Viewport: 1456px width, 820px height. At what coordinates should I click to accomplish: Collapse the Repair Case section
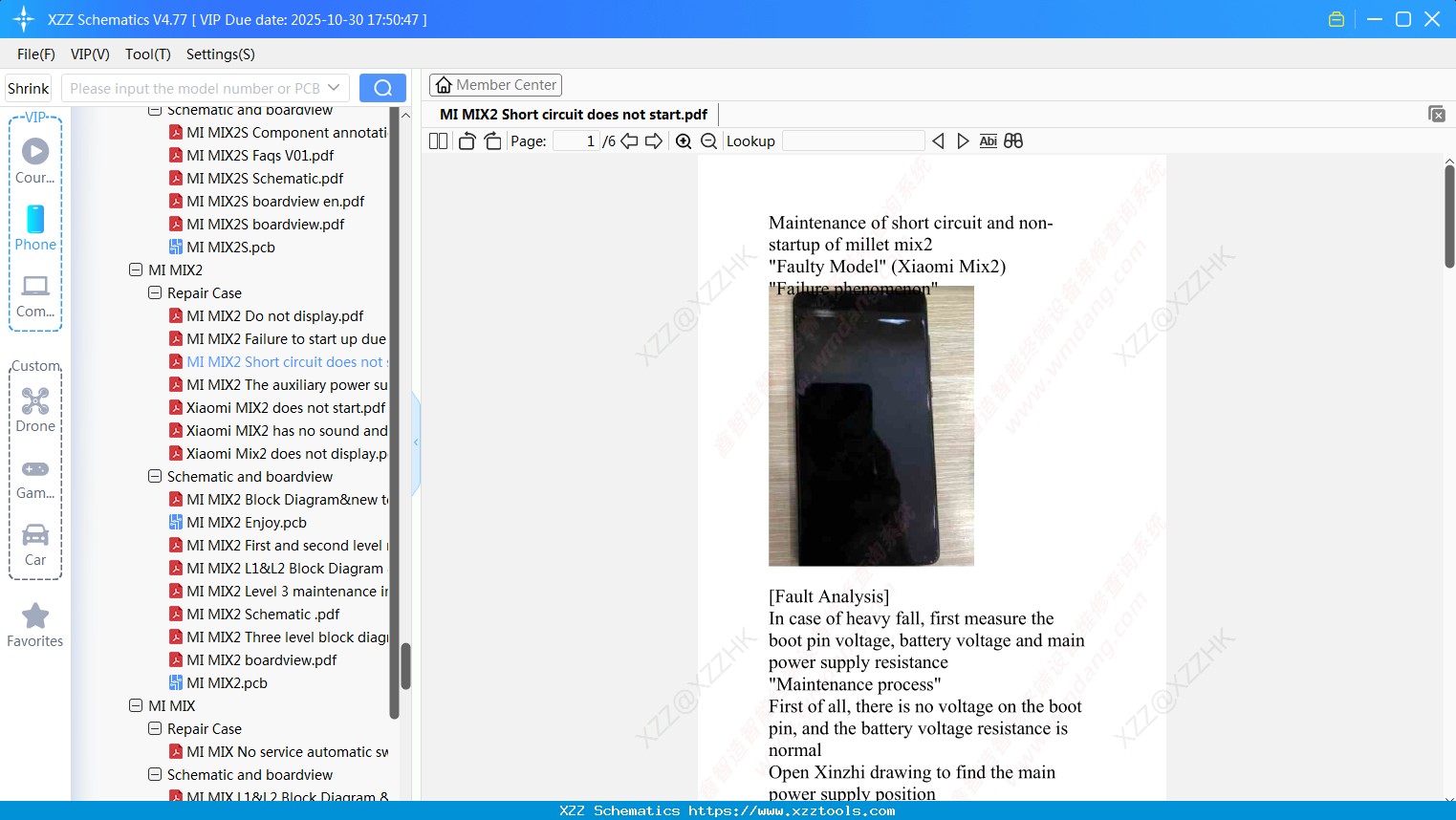[154, 292]
